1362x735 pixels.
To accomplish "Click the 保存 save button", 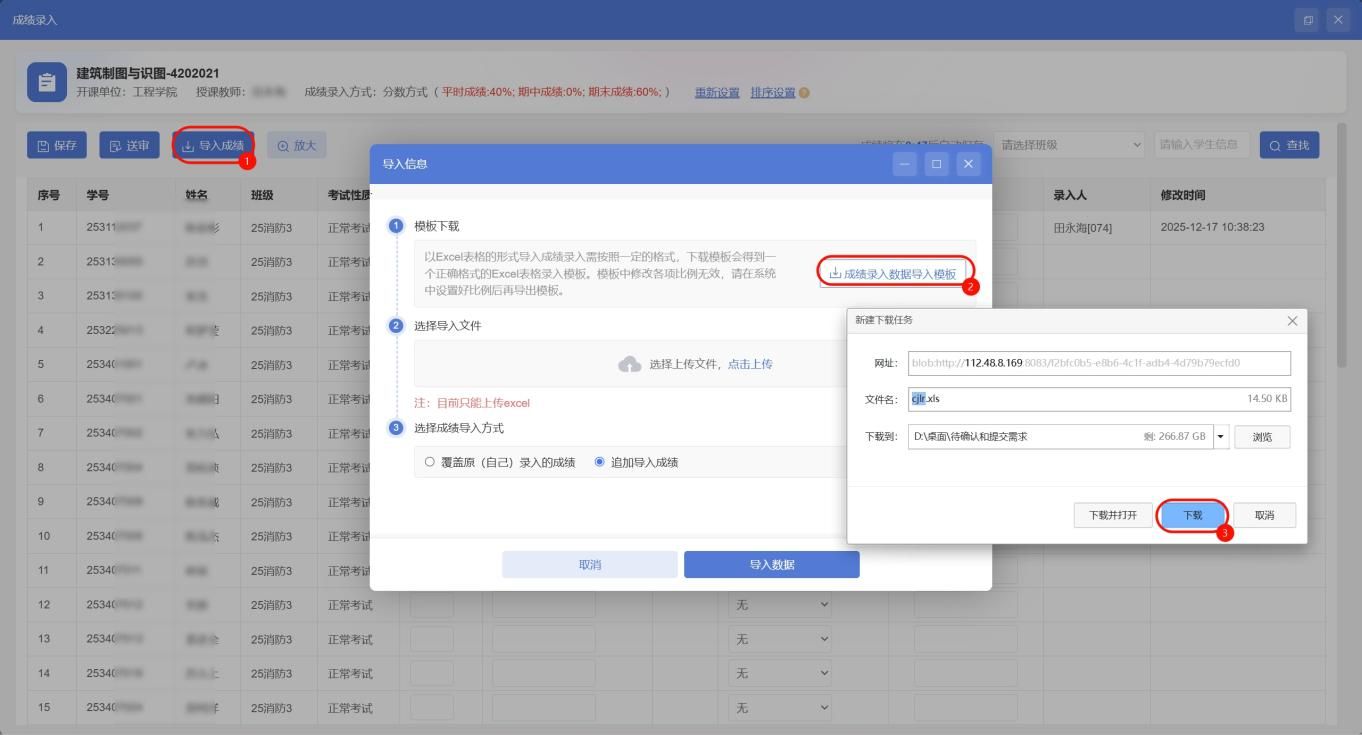I will pos(57,145).
